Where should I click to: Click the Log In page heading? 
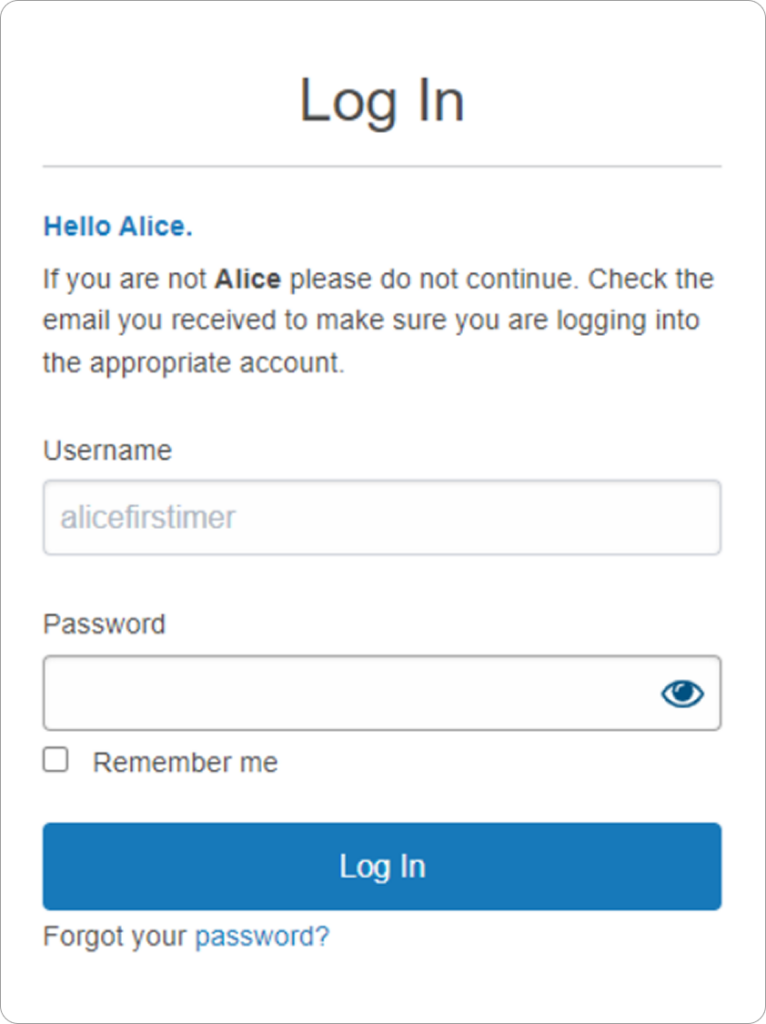click(x=382, y=102)
